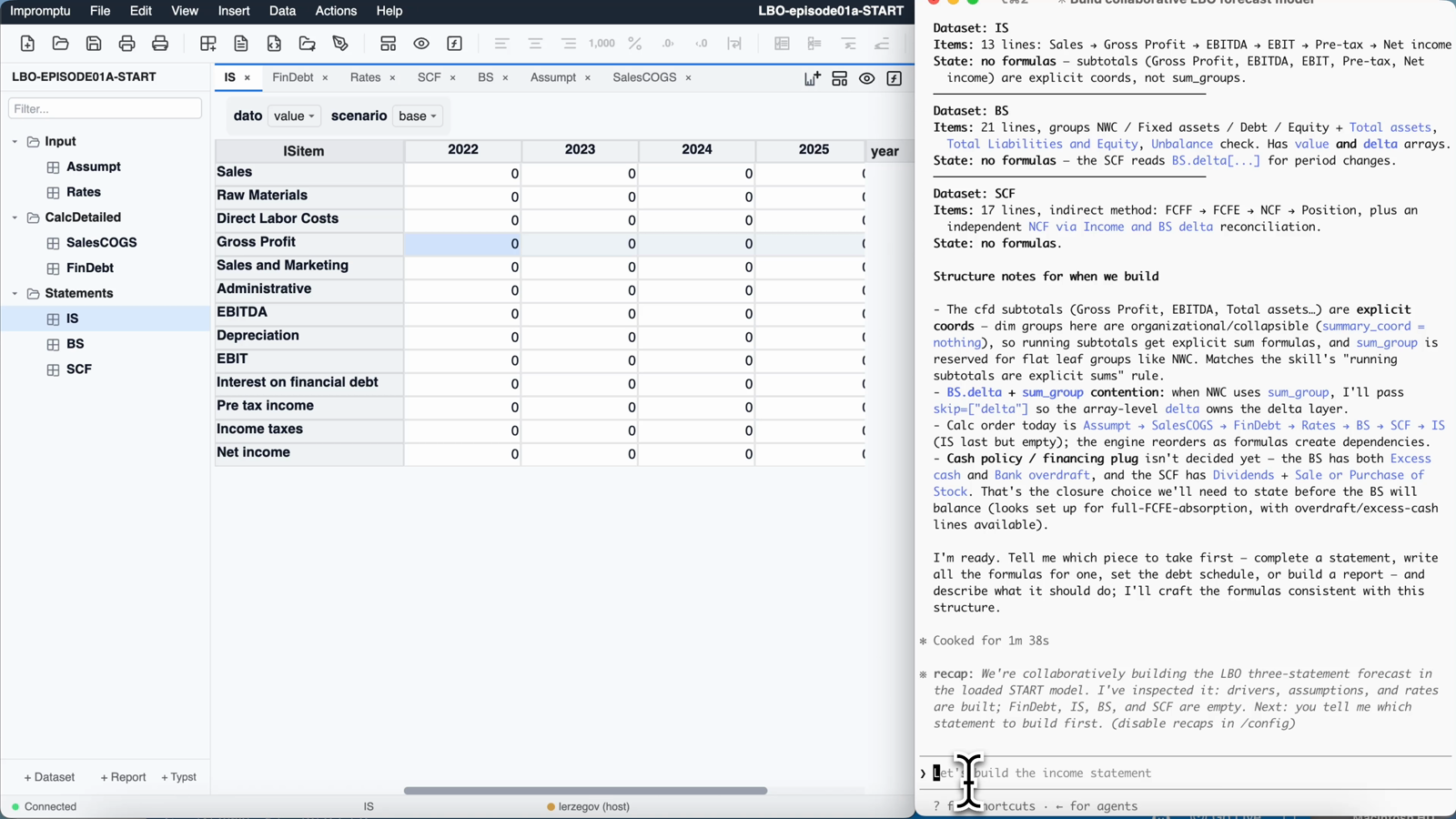Image resolution: width=1456 pixels, height=819 pixels.
Task: Toggle the eye icon in main toolbar
Action: (x=421, y=44)
